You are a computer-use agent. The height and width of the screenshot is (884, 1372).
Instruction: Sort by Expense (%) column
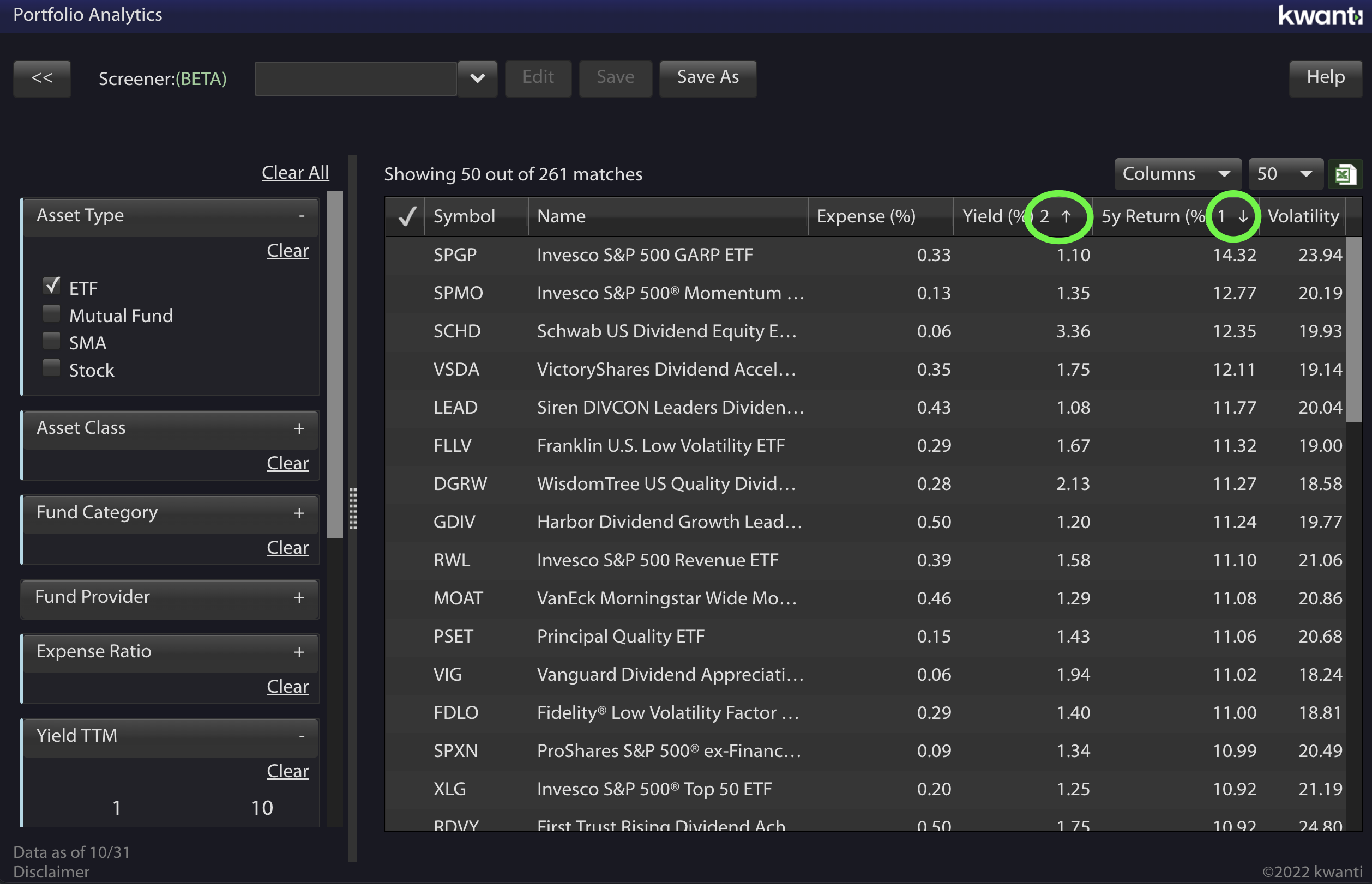[880, 216]
